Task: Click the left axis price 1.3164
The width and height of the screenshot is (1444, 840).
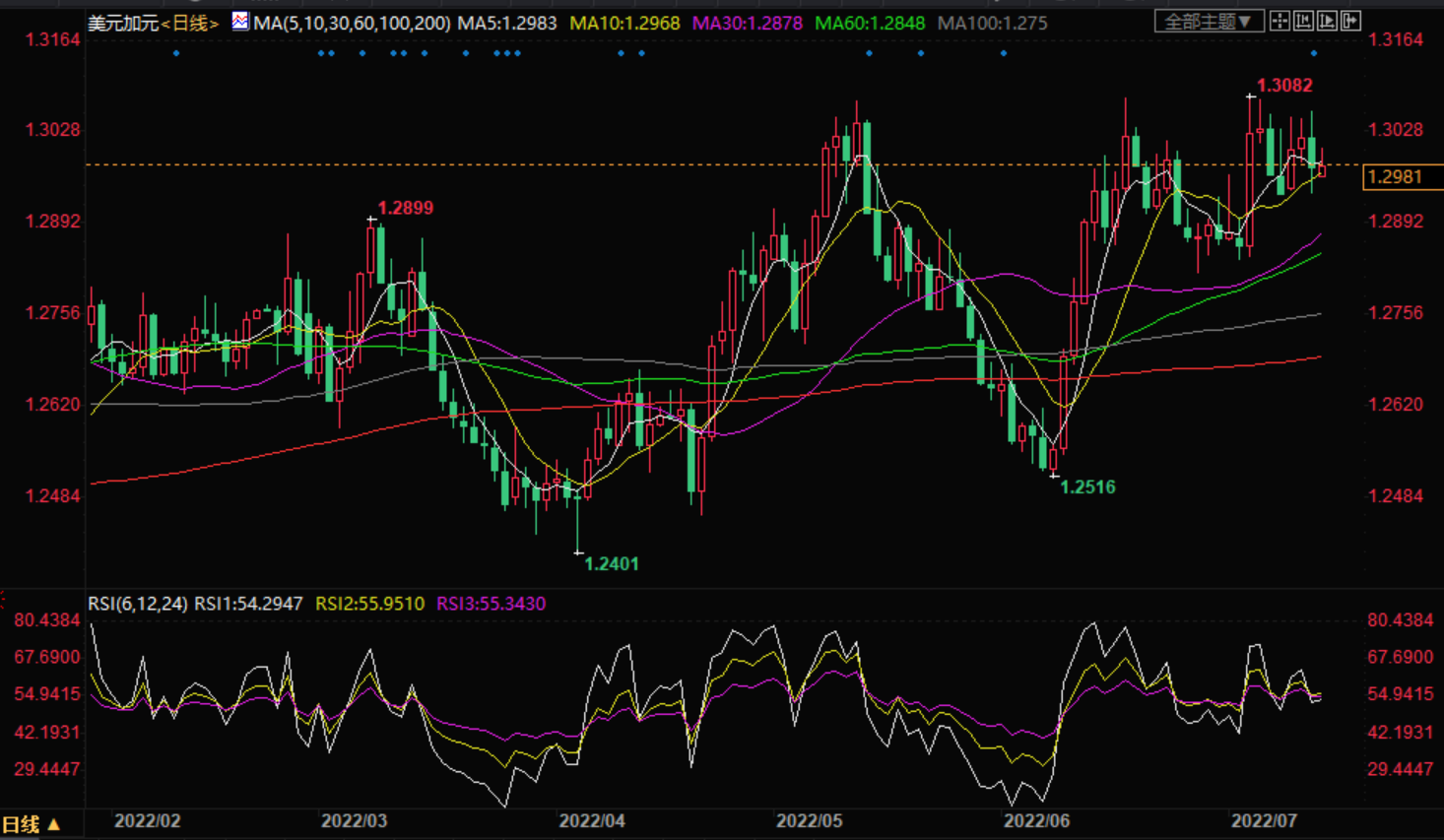Action: point(53,40)
